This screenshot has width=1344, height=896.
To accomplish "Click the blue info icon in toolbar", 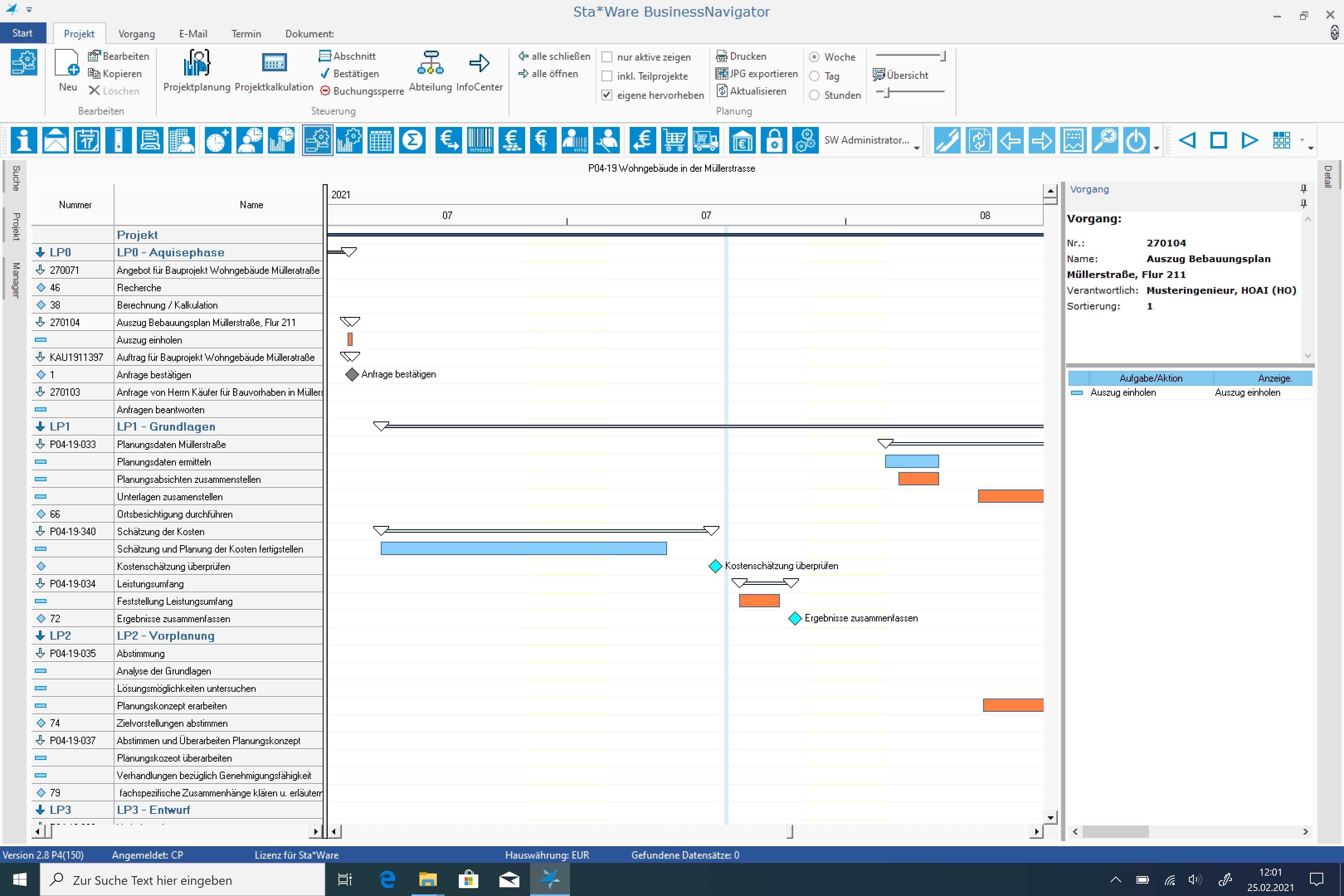I will pyautogui.click(x=23, y=141).
